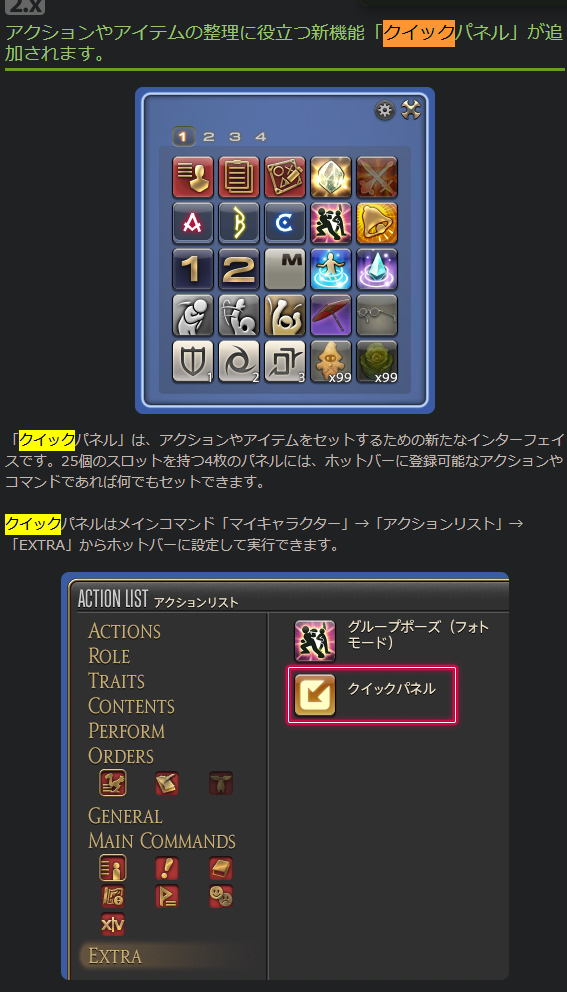This screenshot has height=992, width=567.
Task: Click the XIV icon under Main Commands
Action: [x=113, y=925]
